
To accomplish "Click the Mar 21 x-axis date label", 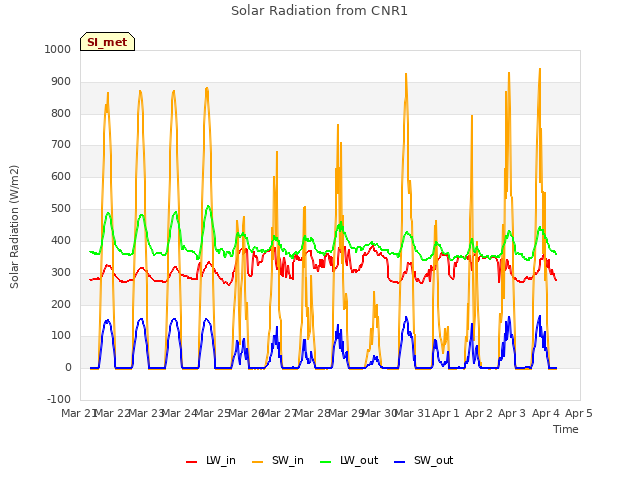I will [x=78, y=413].
